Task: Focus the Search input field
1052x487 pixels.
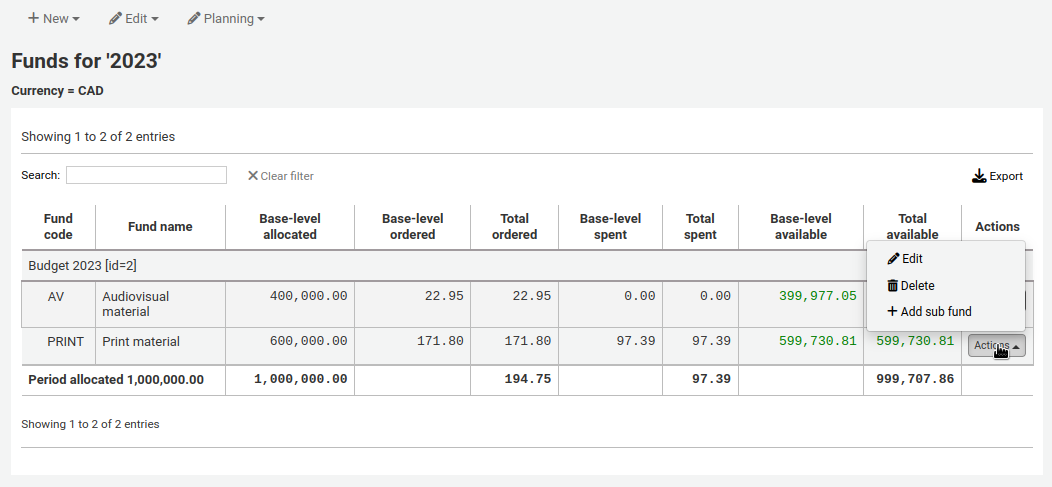Action: click(146, 175)
